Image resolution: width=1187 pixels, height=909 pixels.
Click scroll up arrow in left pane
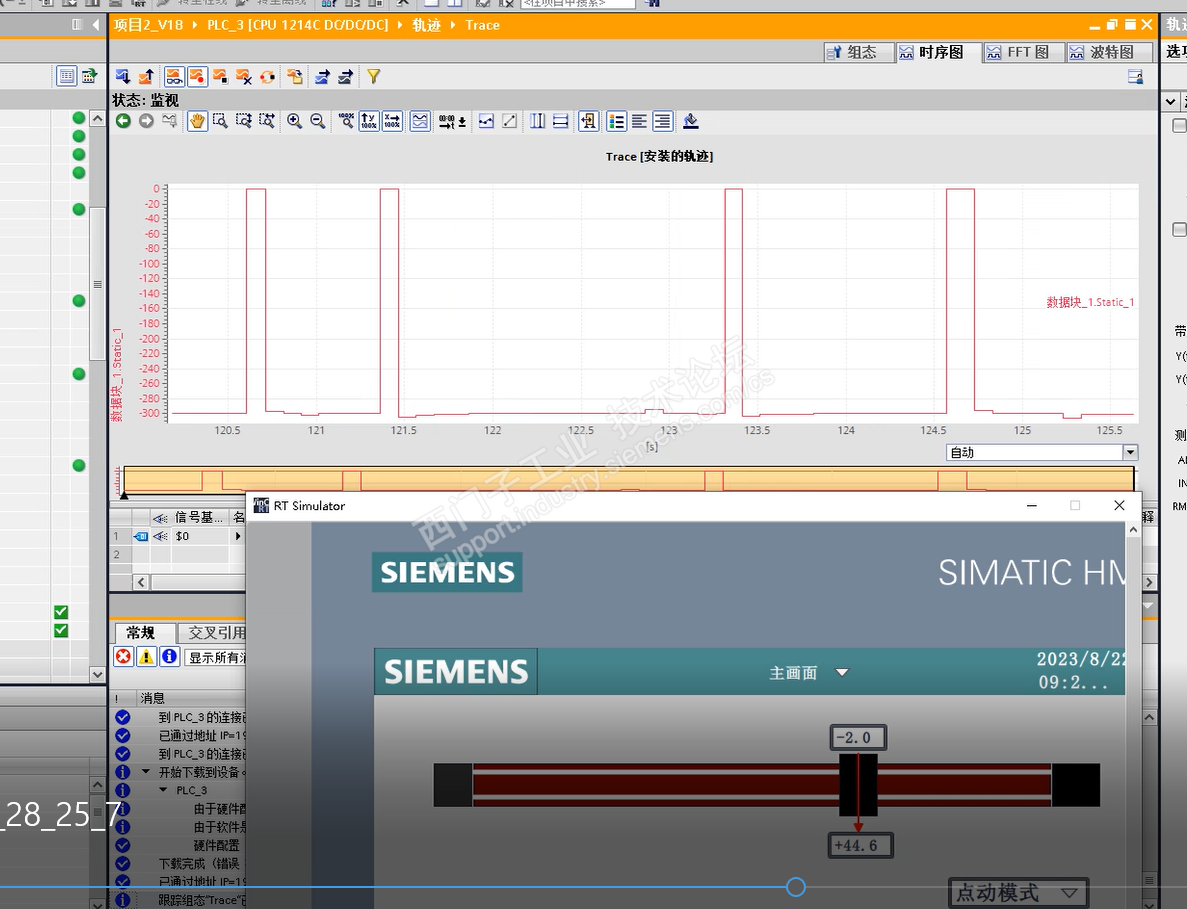98,119
